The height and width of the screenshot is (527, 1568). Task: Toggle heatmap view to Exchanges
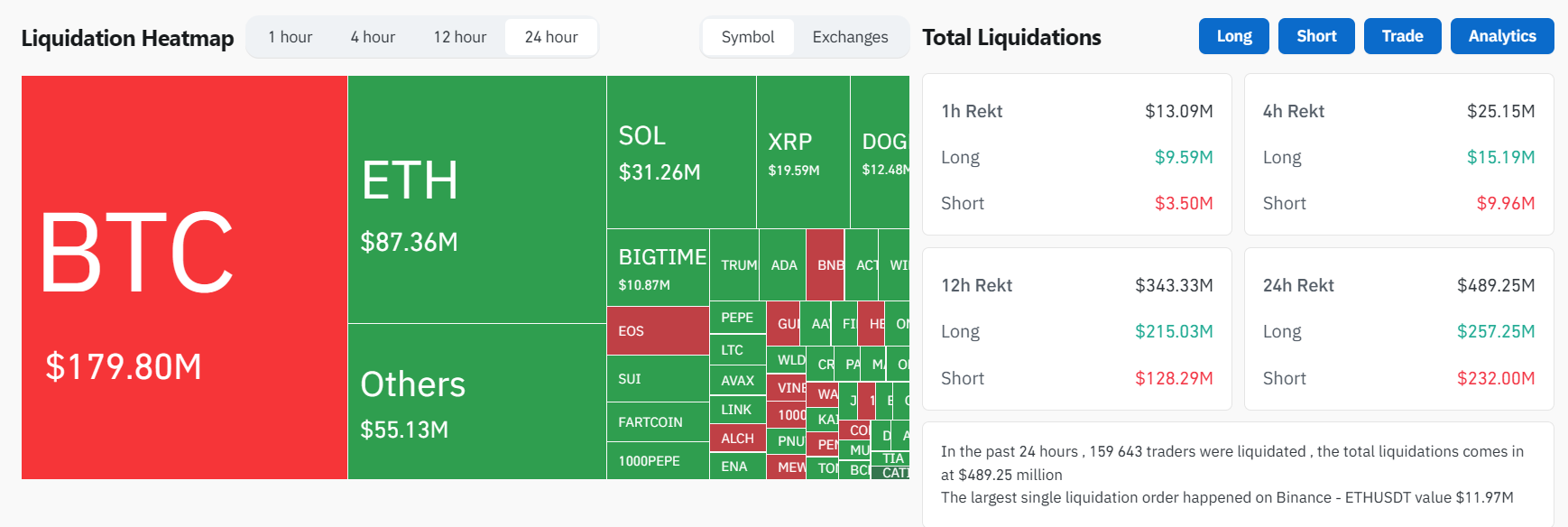[850, 37]
